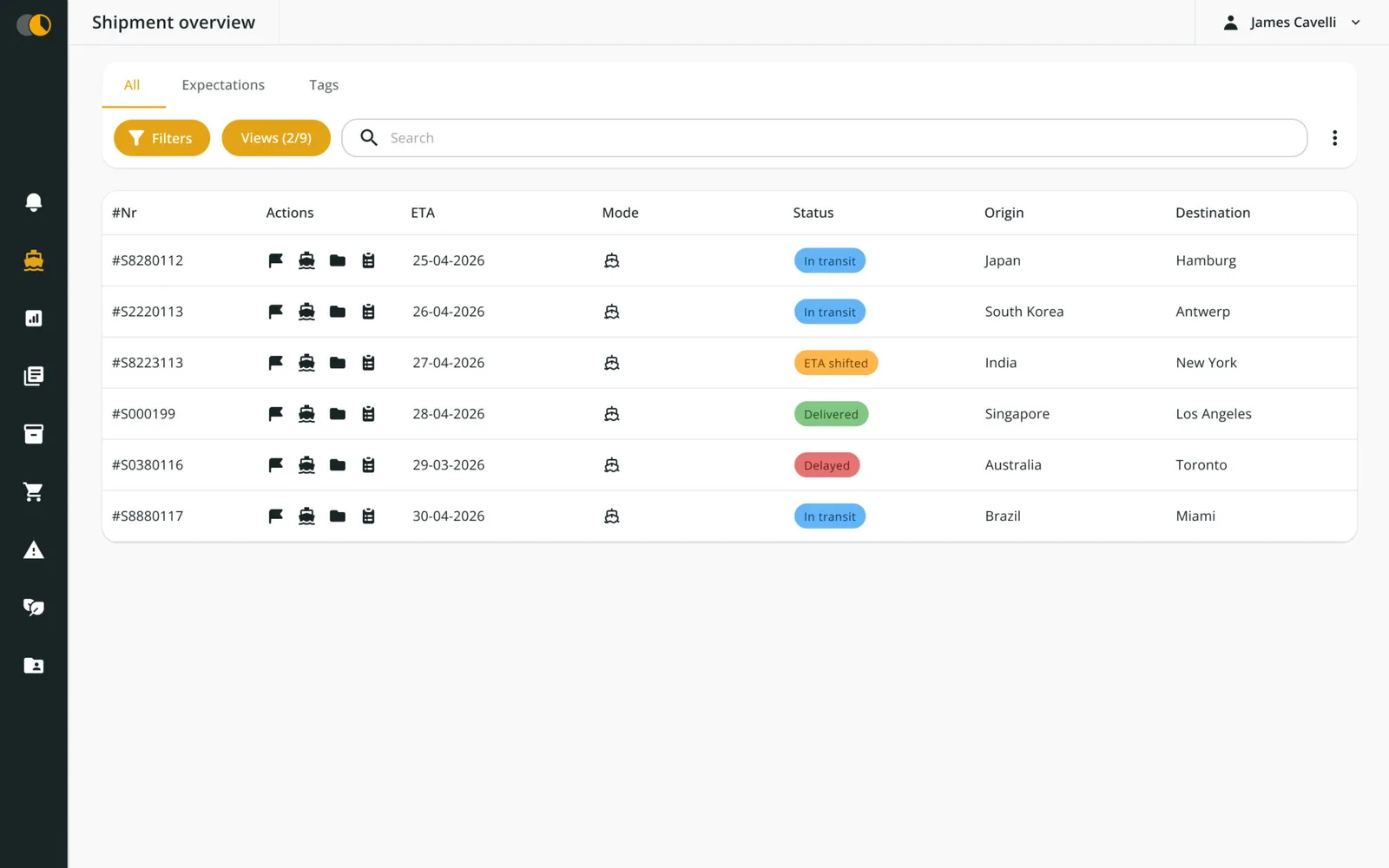Focus the Search input field
This screenshot has height=868, width=1389.
point(825,138)
